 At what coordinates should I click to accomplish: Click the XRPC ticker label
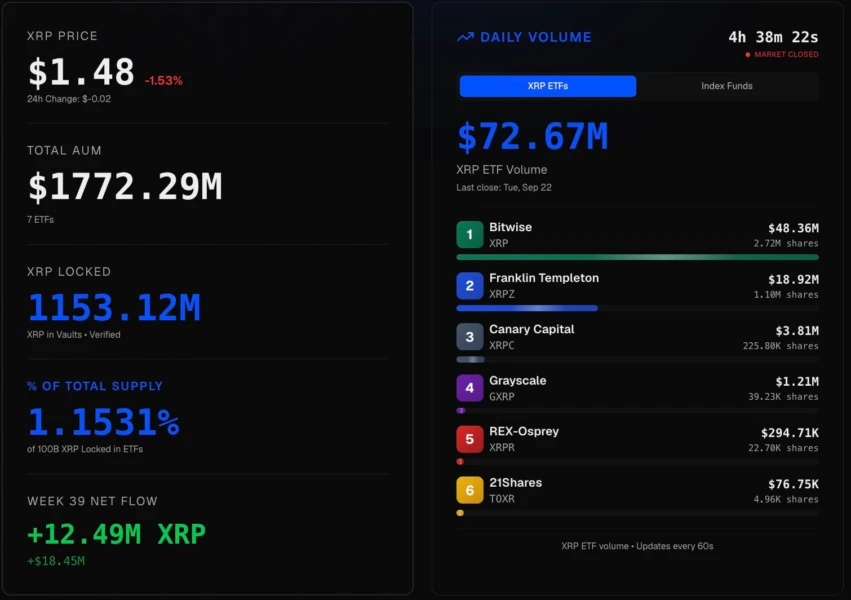tap(501, 345)
